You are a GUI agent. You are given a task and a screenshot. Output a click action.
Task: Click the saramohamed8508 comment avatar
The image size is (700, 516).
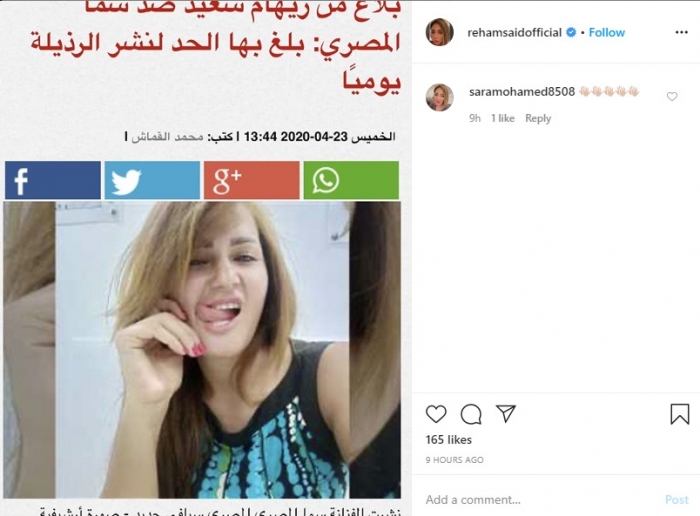[440, 97]
